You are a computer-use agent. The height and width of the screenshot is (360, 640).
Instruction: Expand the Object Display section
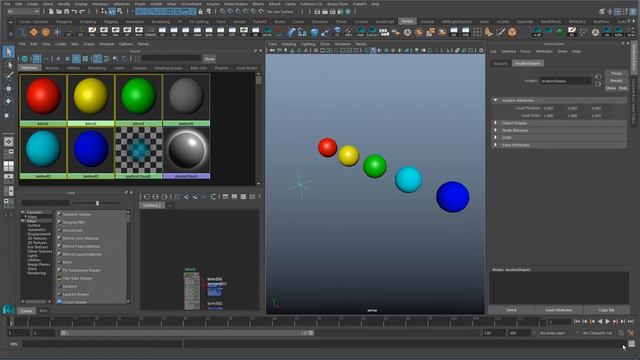[496, 123]
